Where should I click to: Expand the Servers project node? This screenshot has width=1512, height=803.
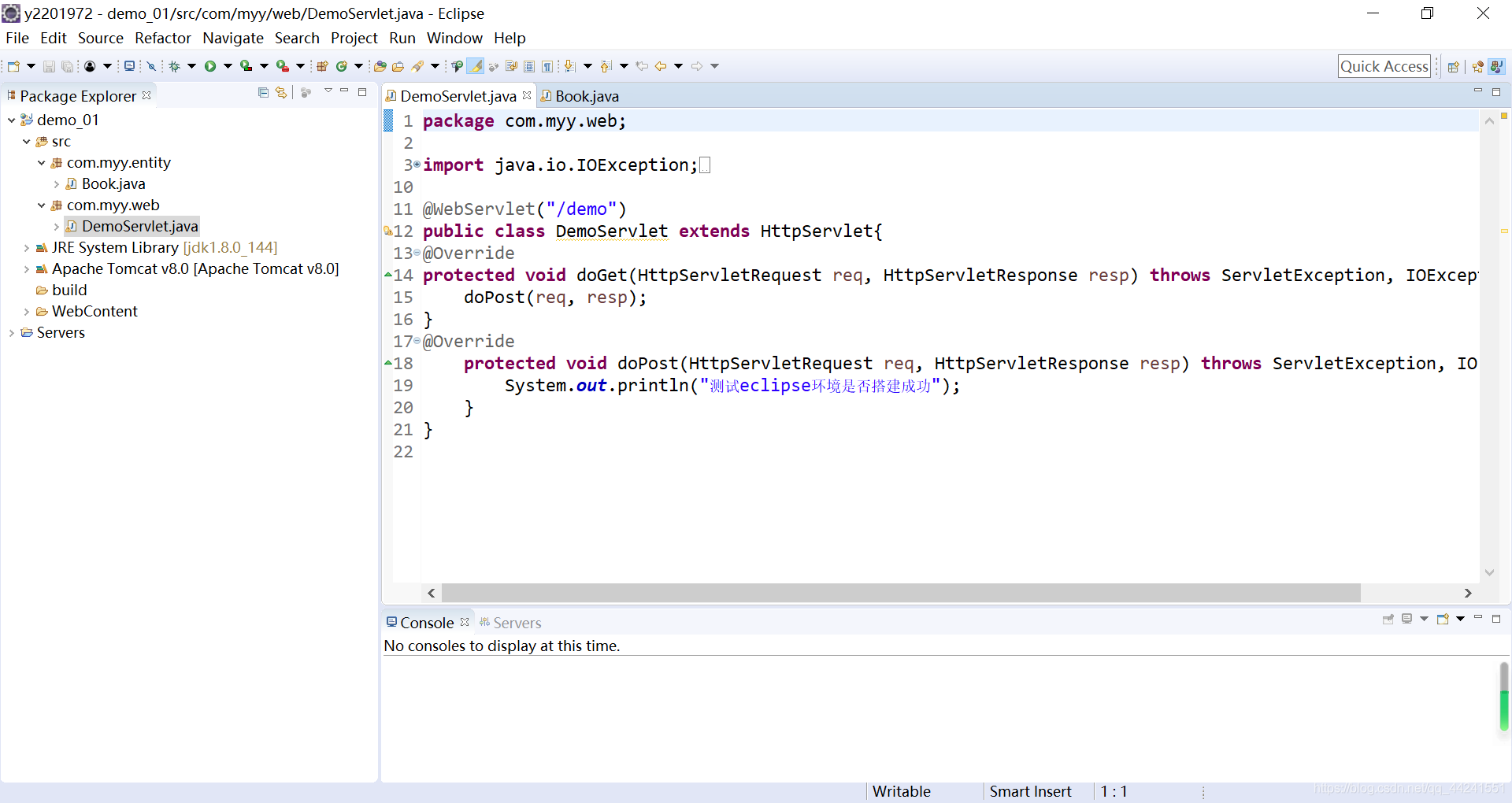[x=11, y=333]
